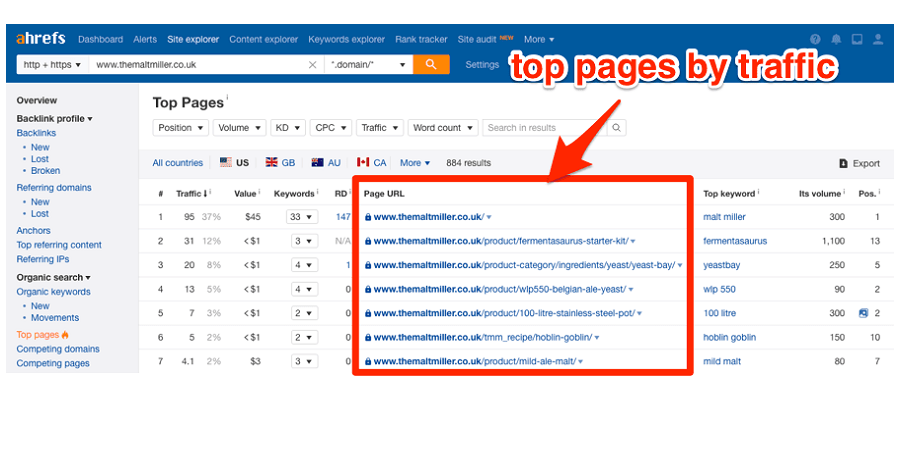Open Broken backlinks in sidebar
This screenshot has width=924, height=450.
45,171
